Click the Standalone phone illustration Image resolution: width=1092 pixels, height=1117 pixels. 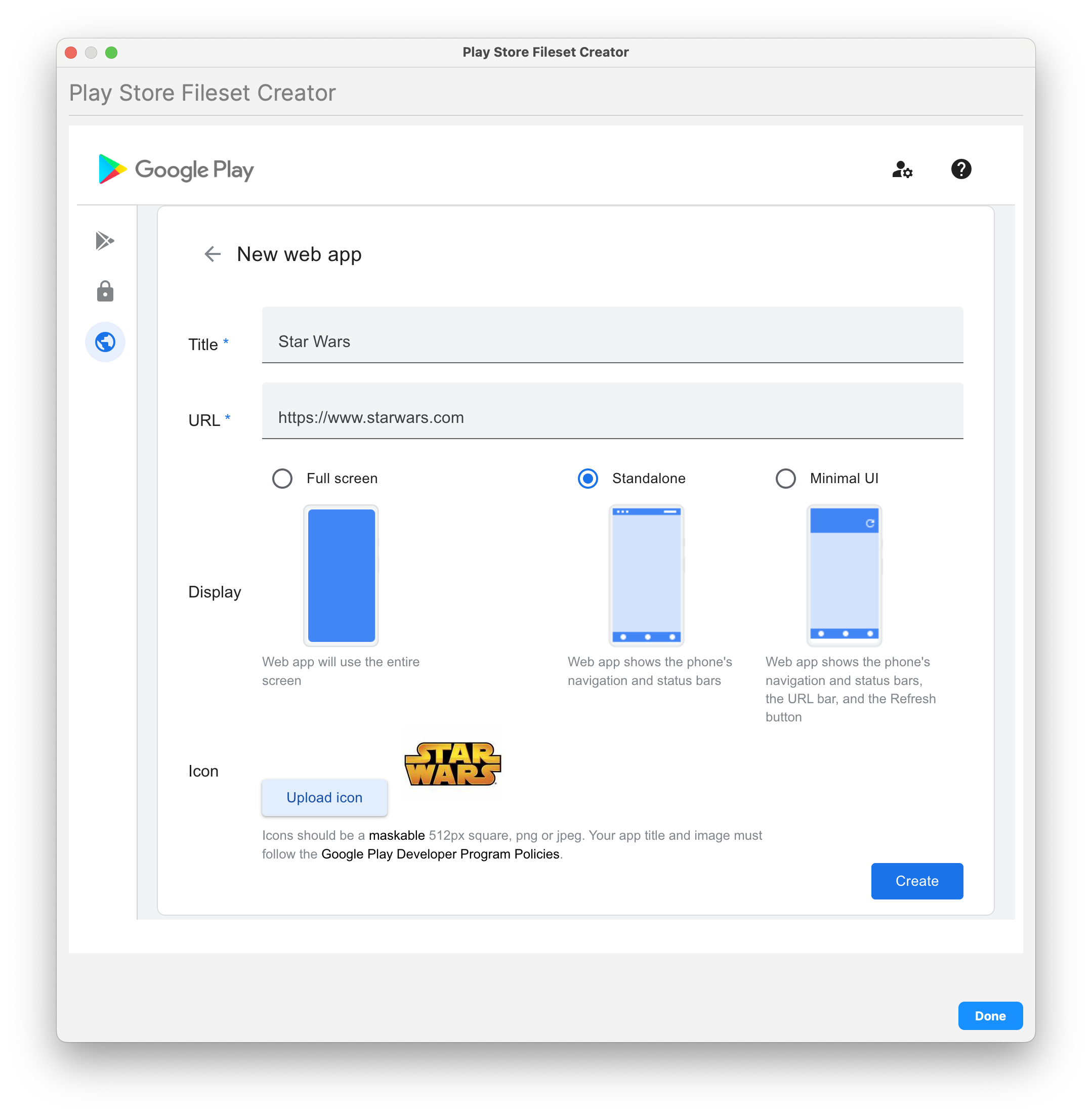click(x=647, y=576)
